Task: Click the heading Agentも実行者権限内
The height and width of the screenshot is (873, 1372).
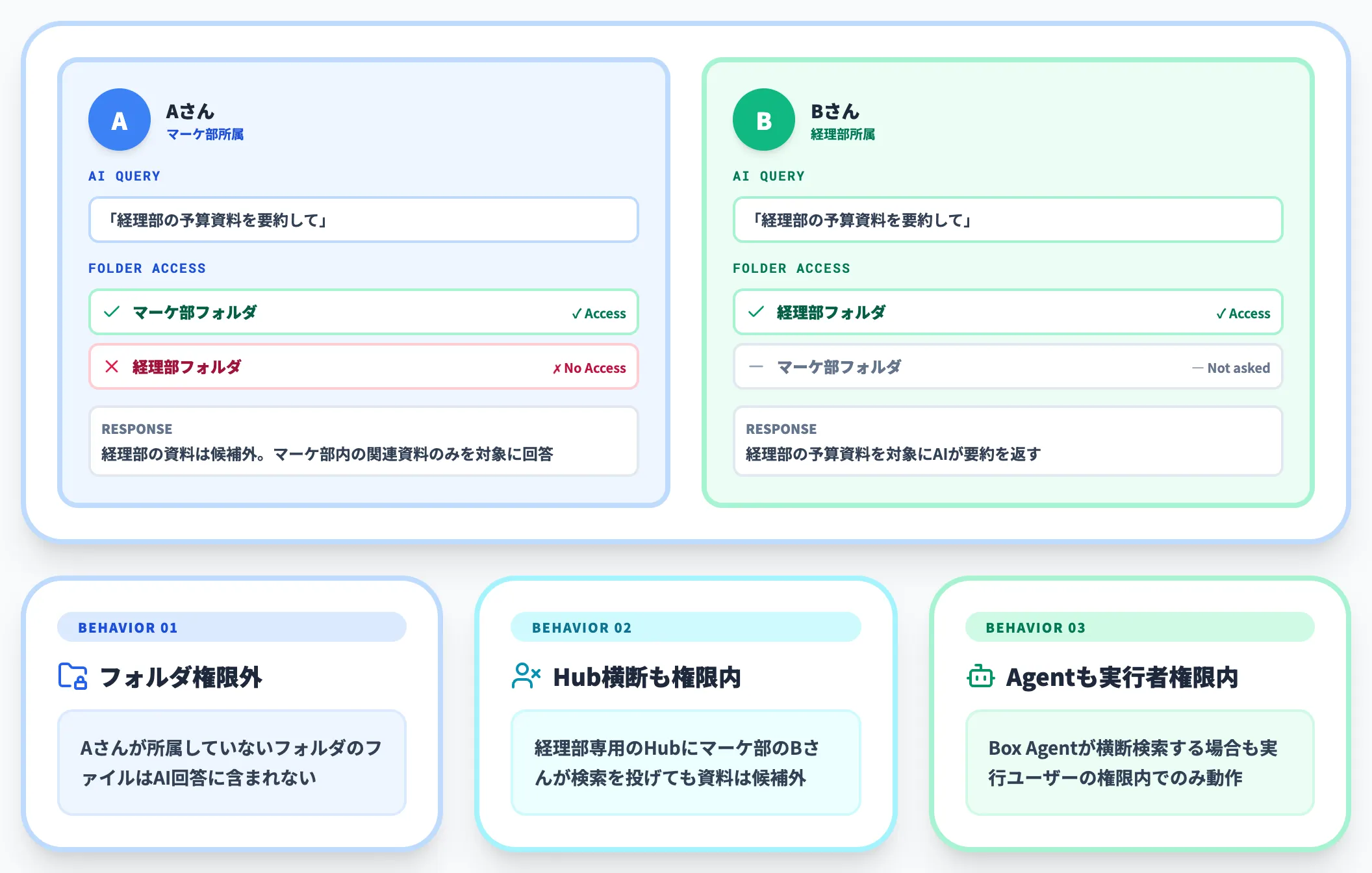Action: (x=1122, y=677)
